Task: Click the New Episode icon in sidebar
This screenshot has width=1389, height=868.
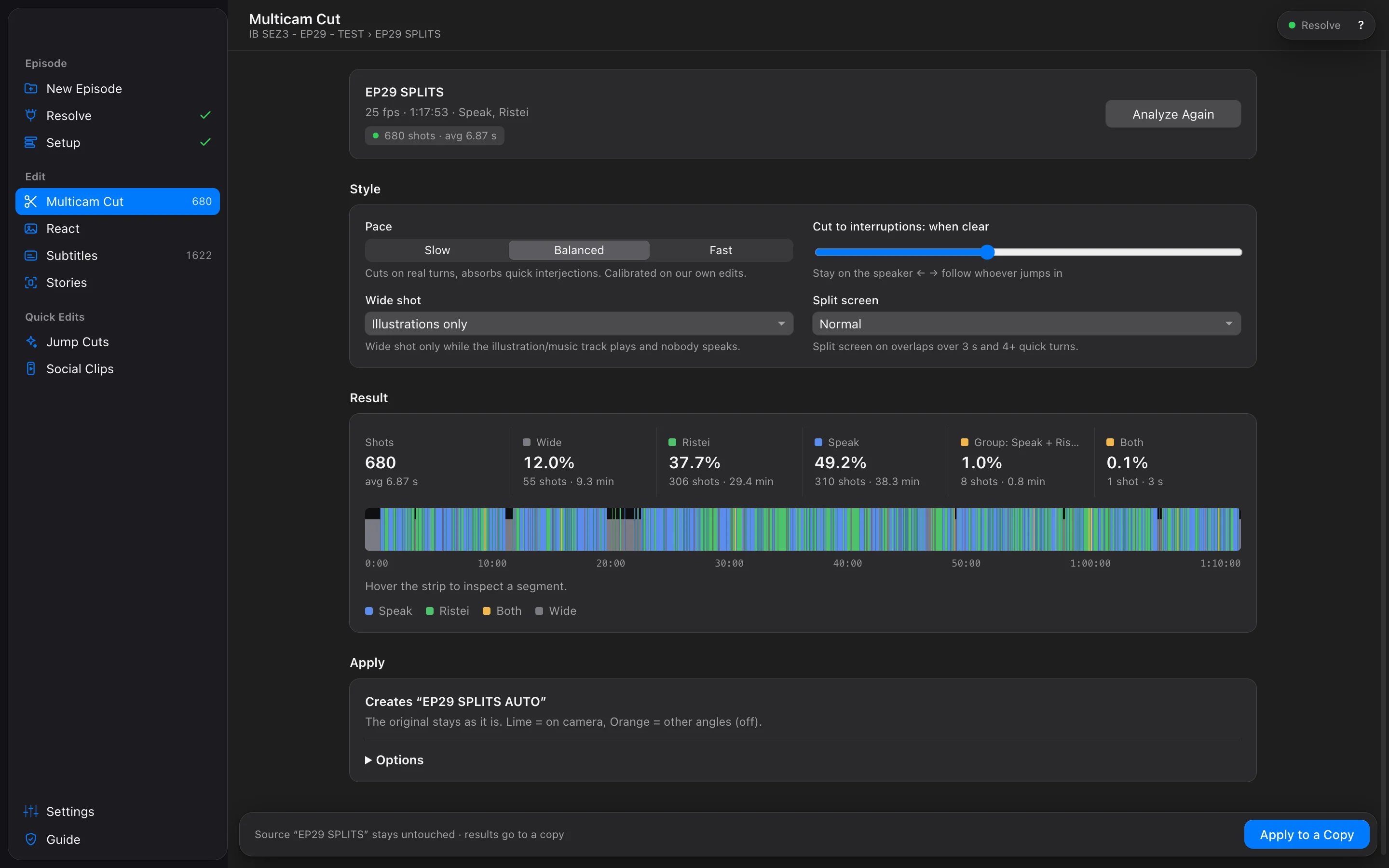Action: coord(31,88)
